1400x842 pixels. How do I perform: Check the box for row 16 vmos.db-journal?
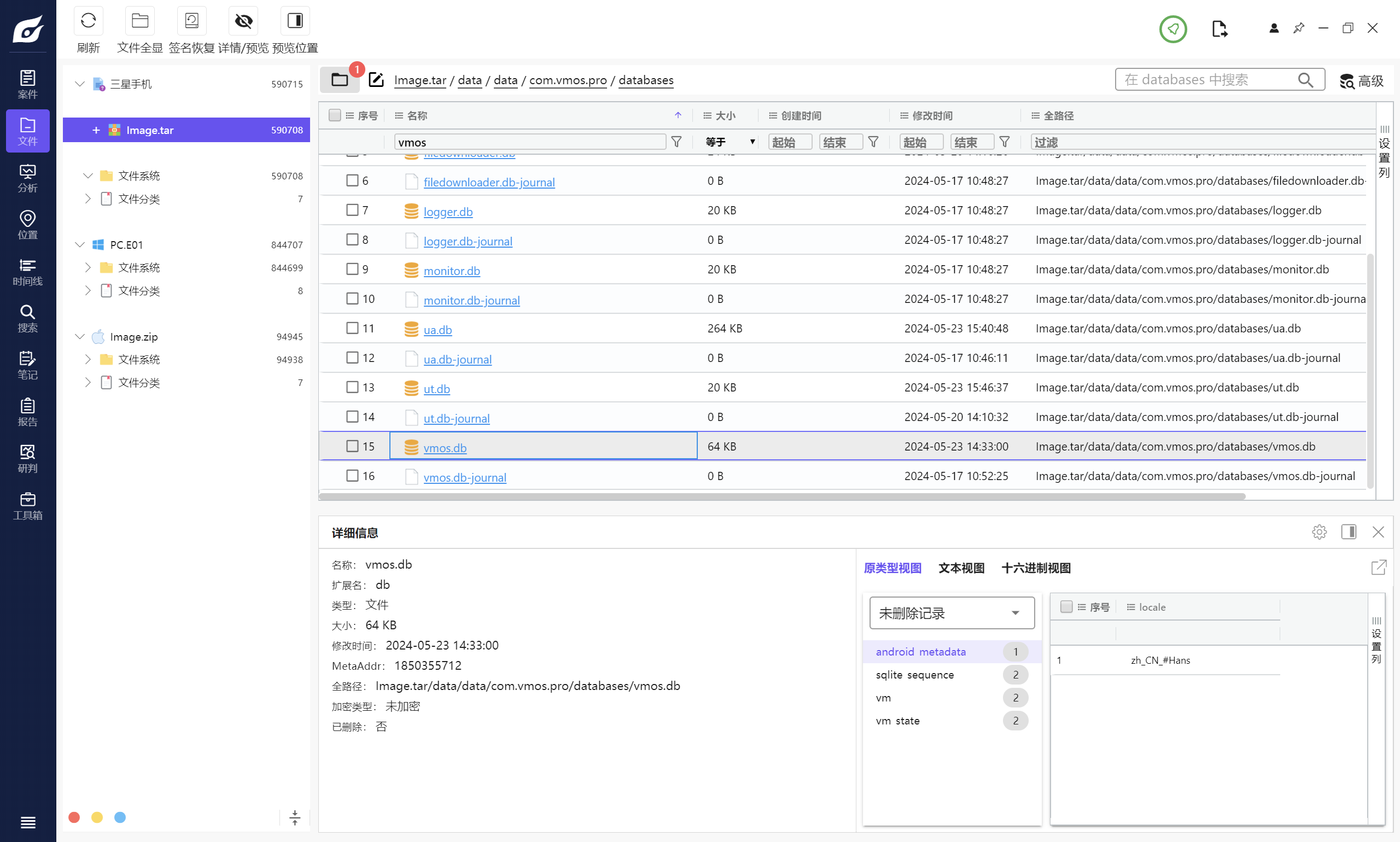tap(352, 476)
